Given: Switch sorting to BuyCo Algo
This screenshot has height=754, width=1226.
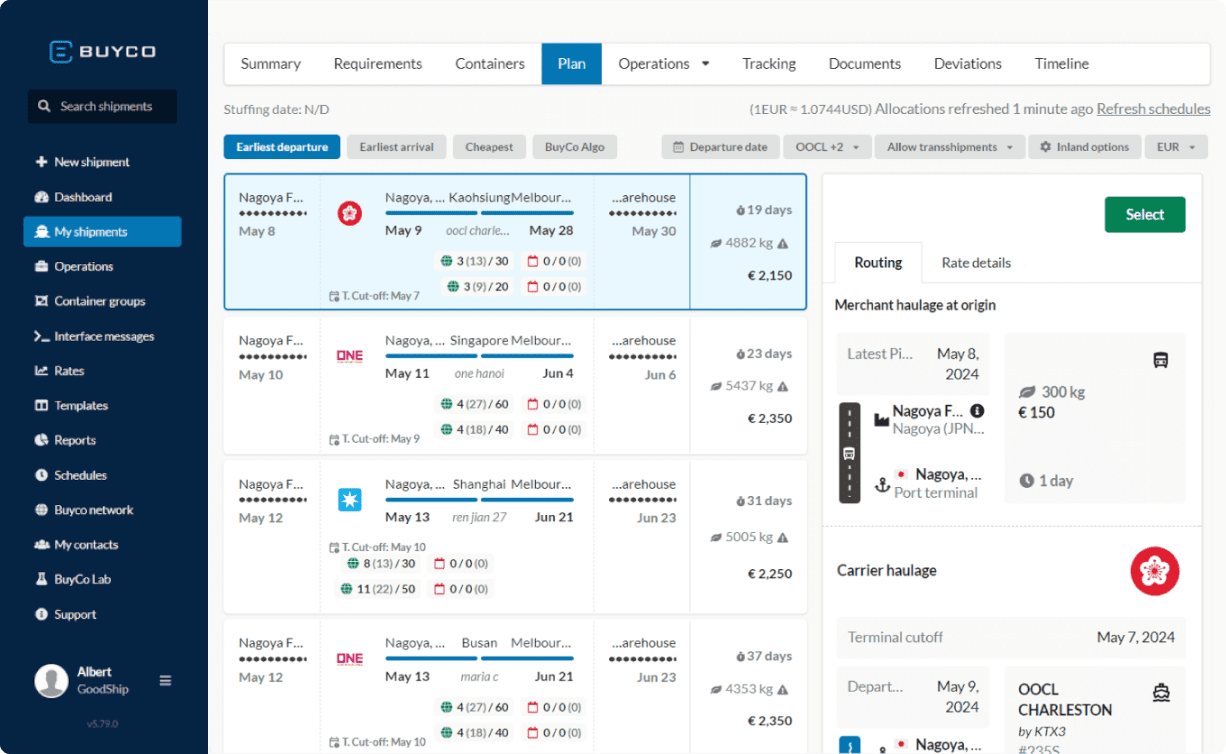Looking at the screenshot, I should 575,146.
